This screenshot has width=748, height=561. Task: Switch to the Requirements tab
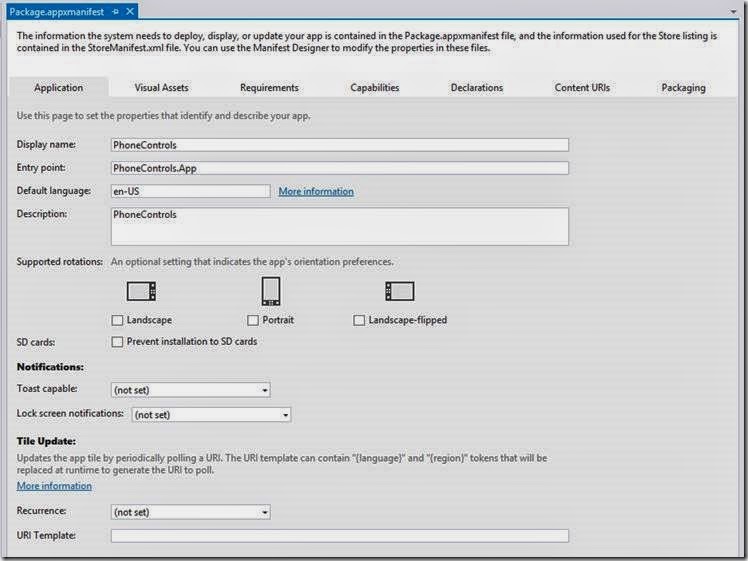[x=269, y=88]
